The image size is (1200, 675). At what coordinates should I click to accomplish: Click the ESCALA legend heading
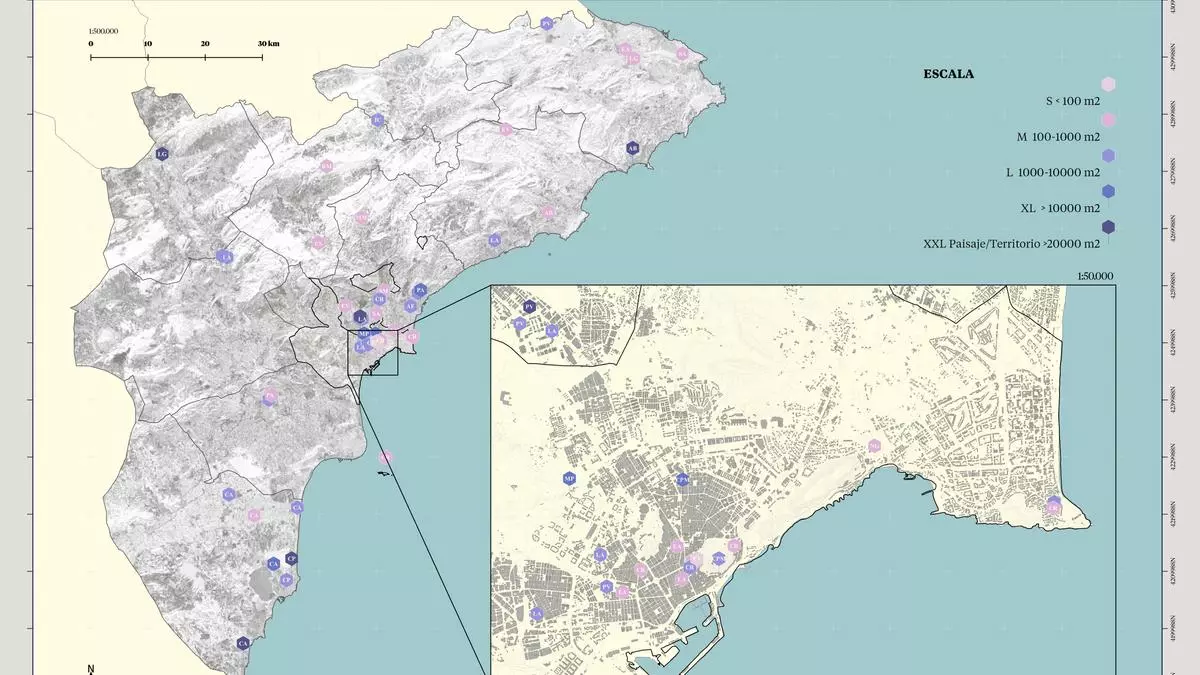[949, 73]
